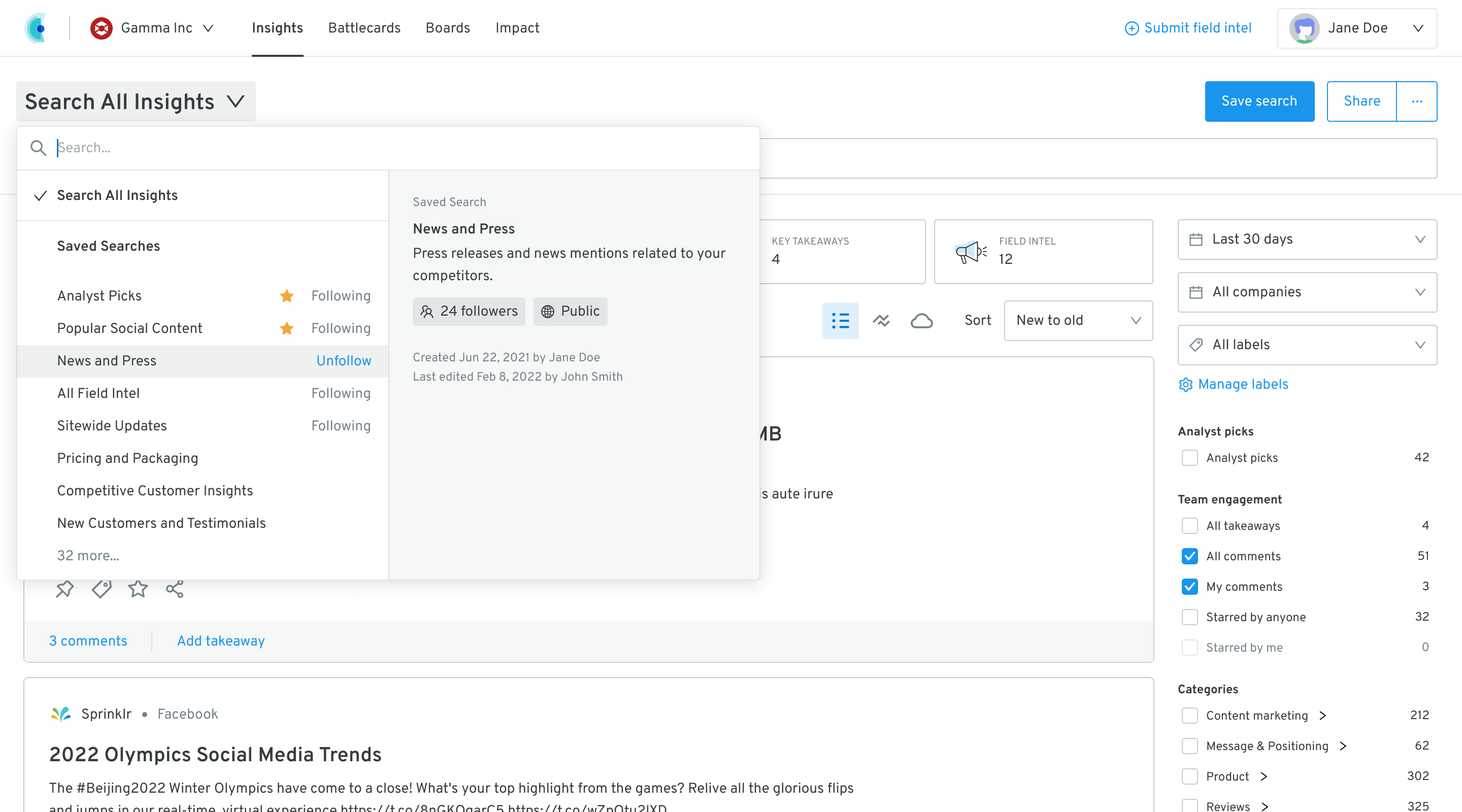Switch to trend chart view icon
This screenshot has height=812, width=1462.
coord(881,321)
